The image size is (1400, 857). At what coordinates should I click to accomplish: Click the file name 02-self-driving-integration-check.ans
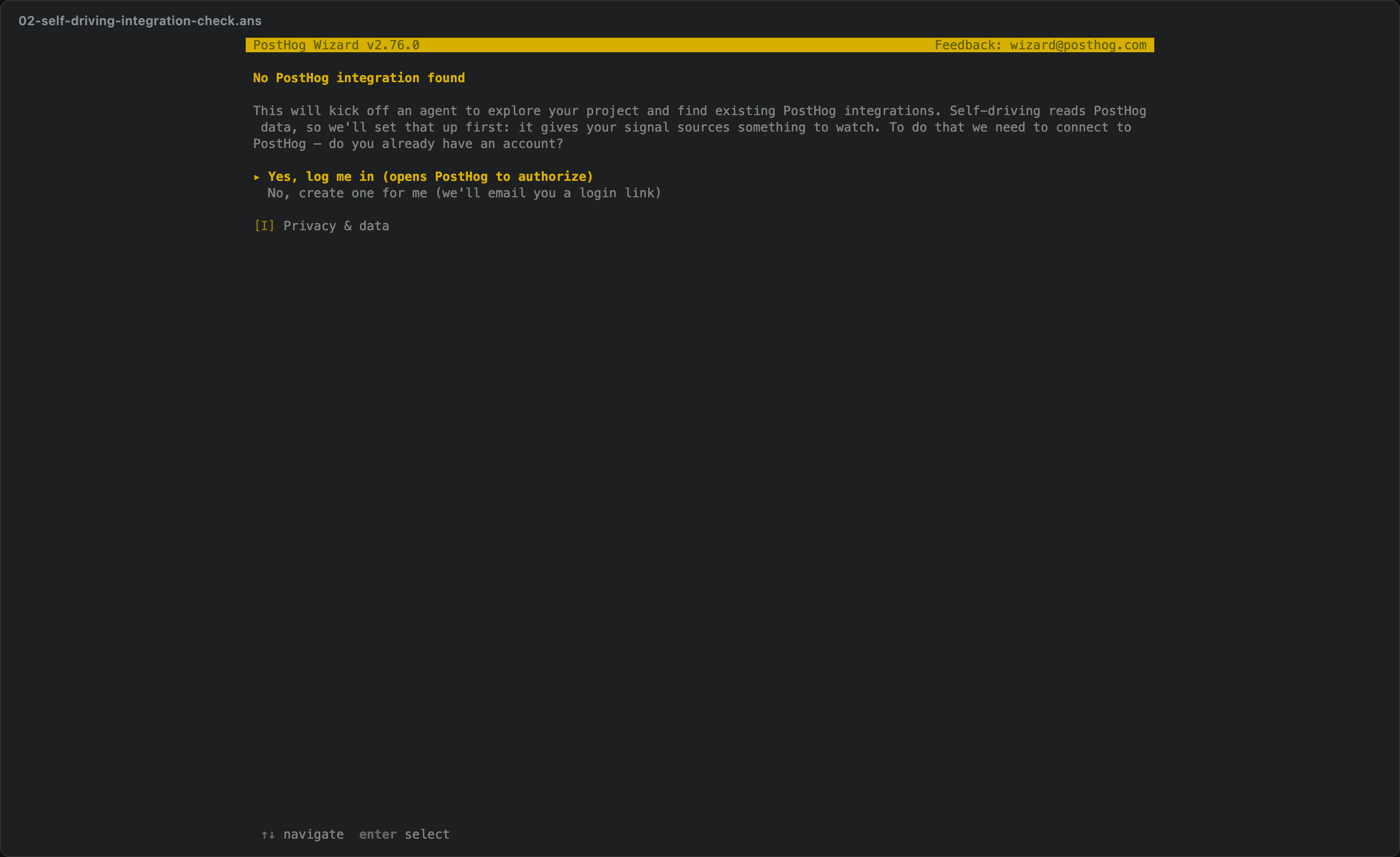pyautogui.click(x=140, y=21)
